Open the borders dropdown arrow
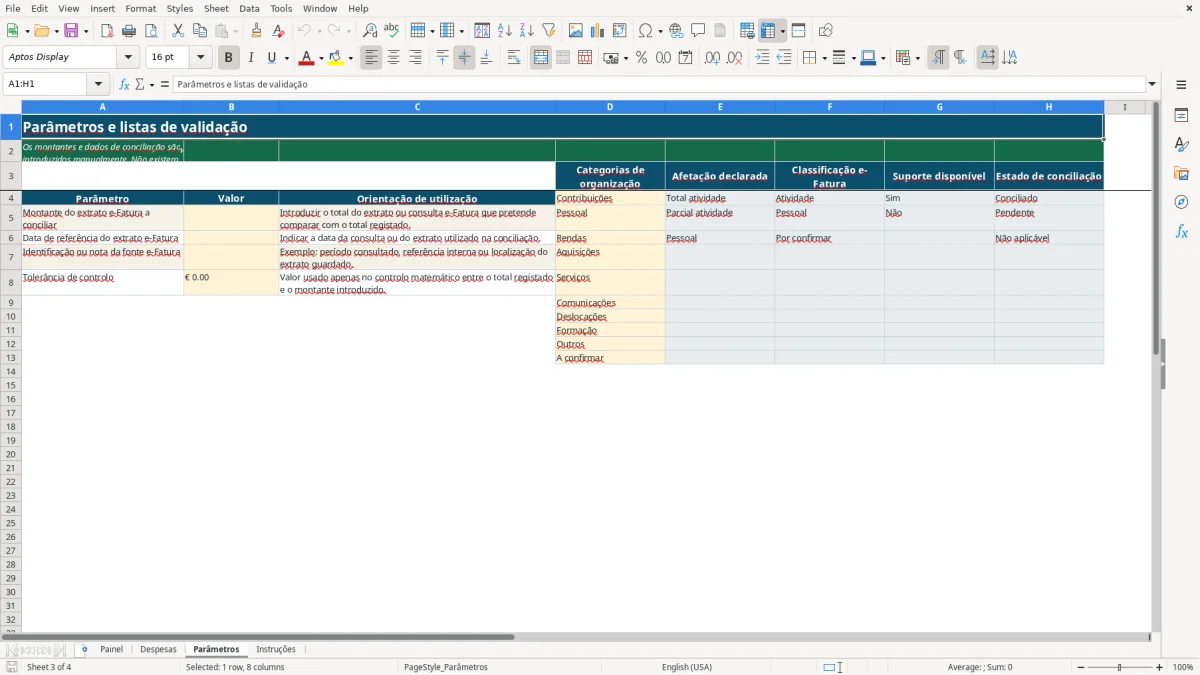This screenshot has width=1200, height=675. pyautogui.click(x=823, y=58)
